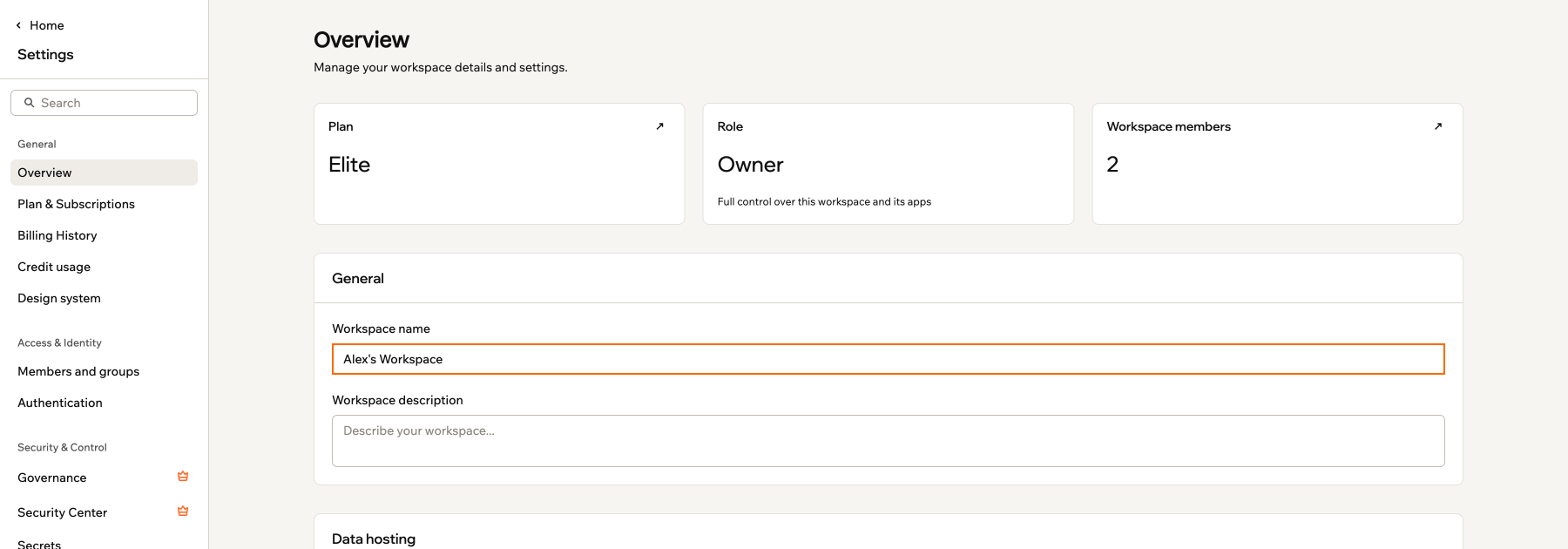Click the Workspace name input field
Image resolution: width=1568 pixels, height=549 pixels.
coord(888,359)
